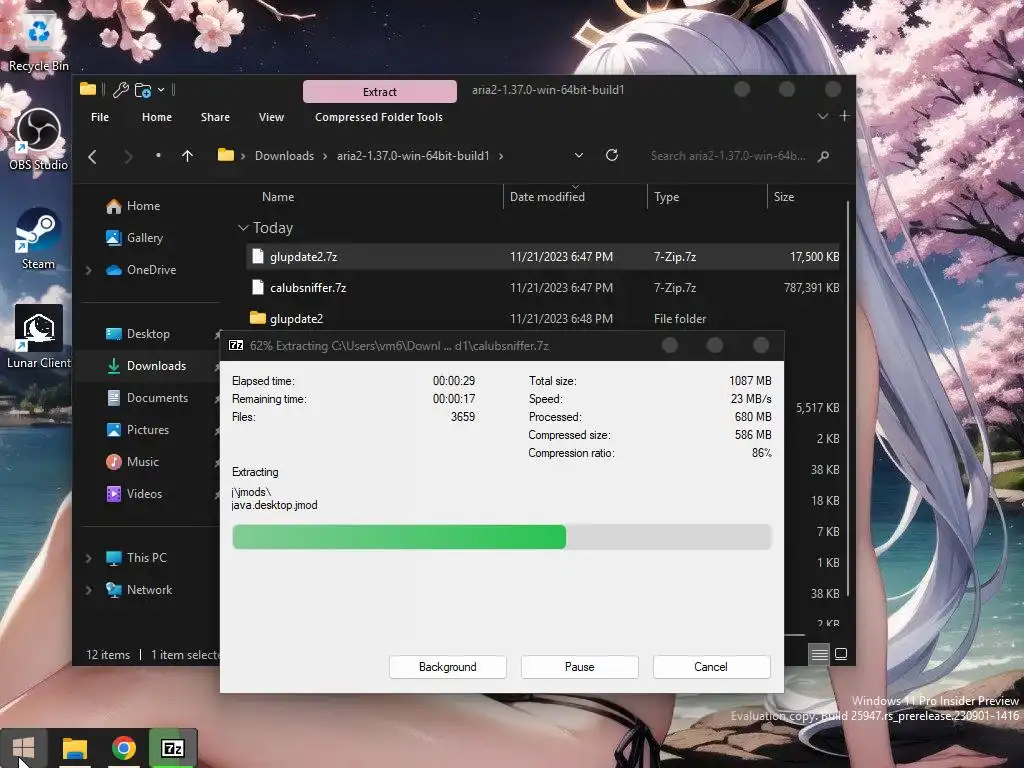Switch to large icons view layout
The height and width of the screenshot is (768, 1024).
841,654
